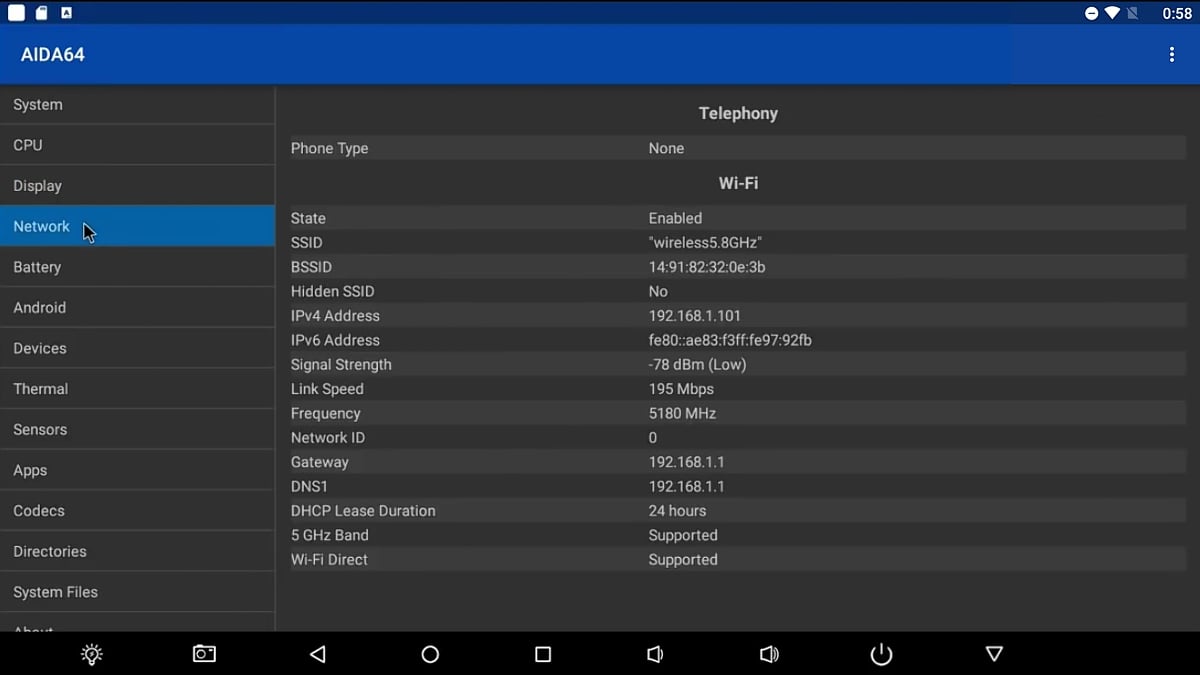Screen dimensions: 1200x675
Task: Tap the Wi-Fi status icon
Action: pos(1112,13)
